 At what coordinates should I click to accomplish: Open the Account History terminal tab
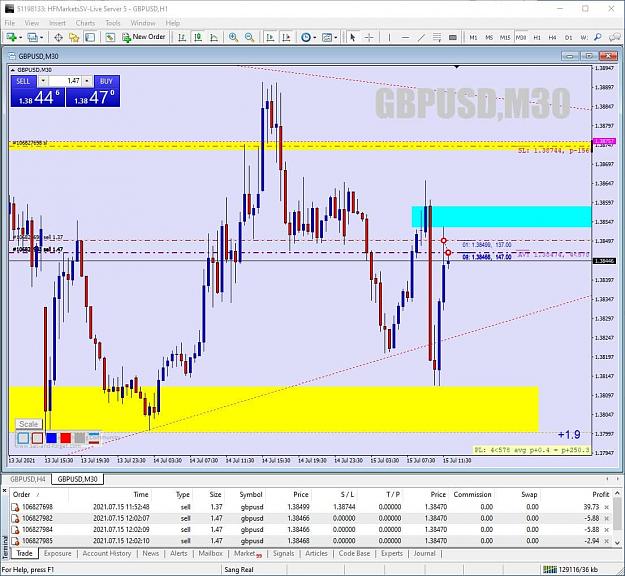point(106,553)
